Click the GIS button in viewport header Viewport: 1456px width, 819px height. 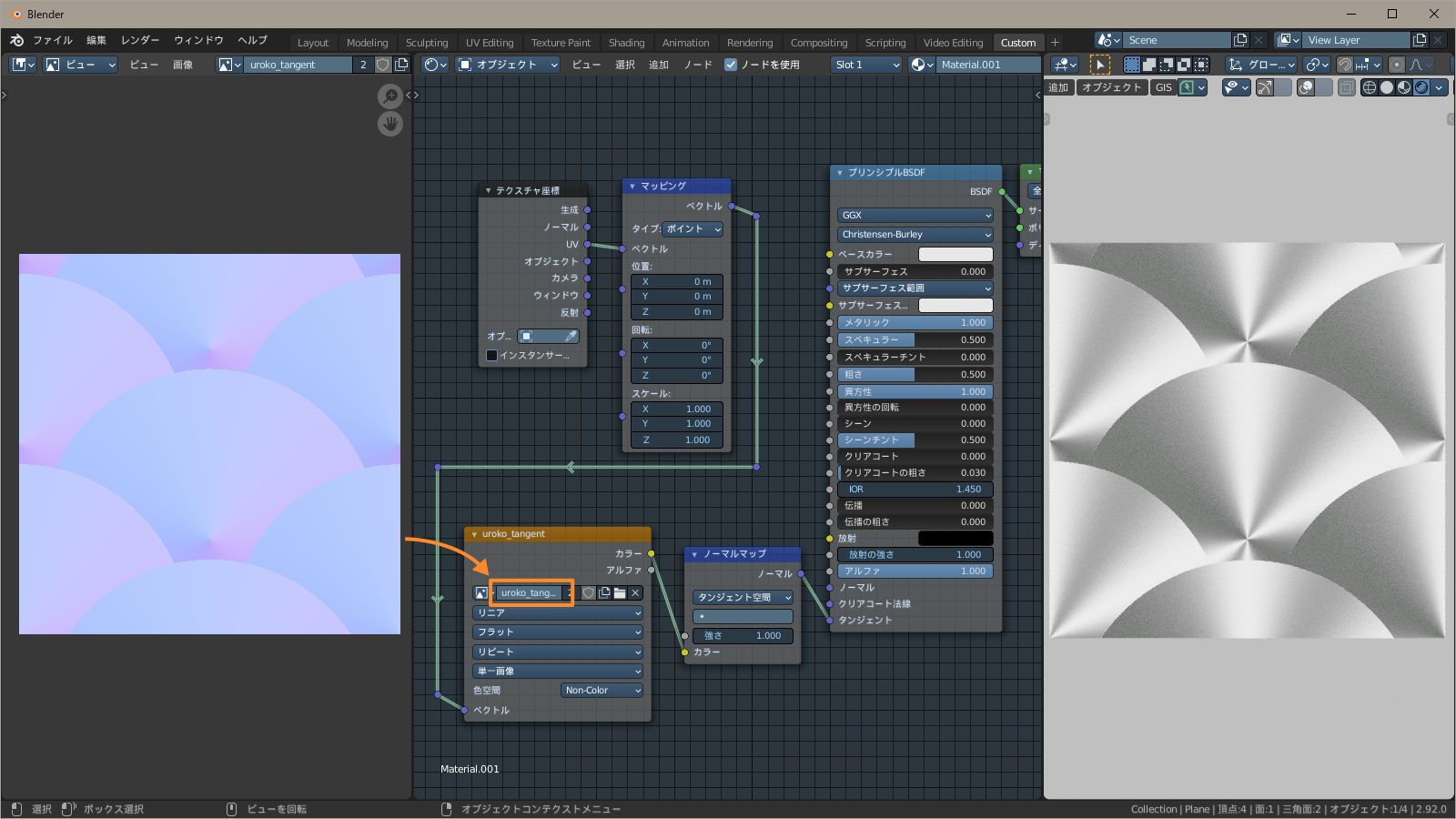(1164, 87)
